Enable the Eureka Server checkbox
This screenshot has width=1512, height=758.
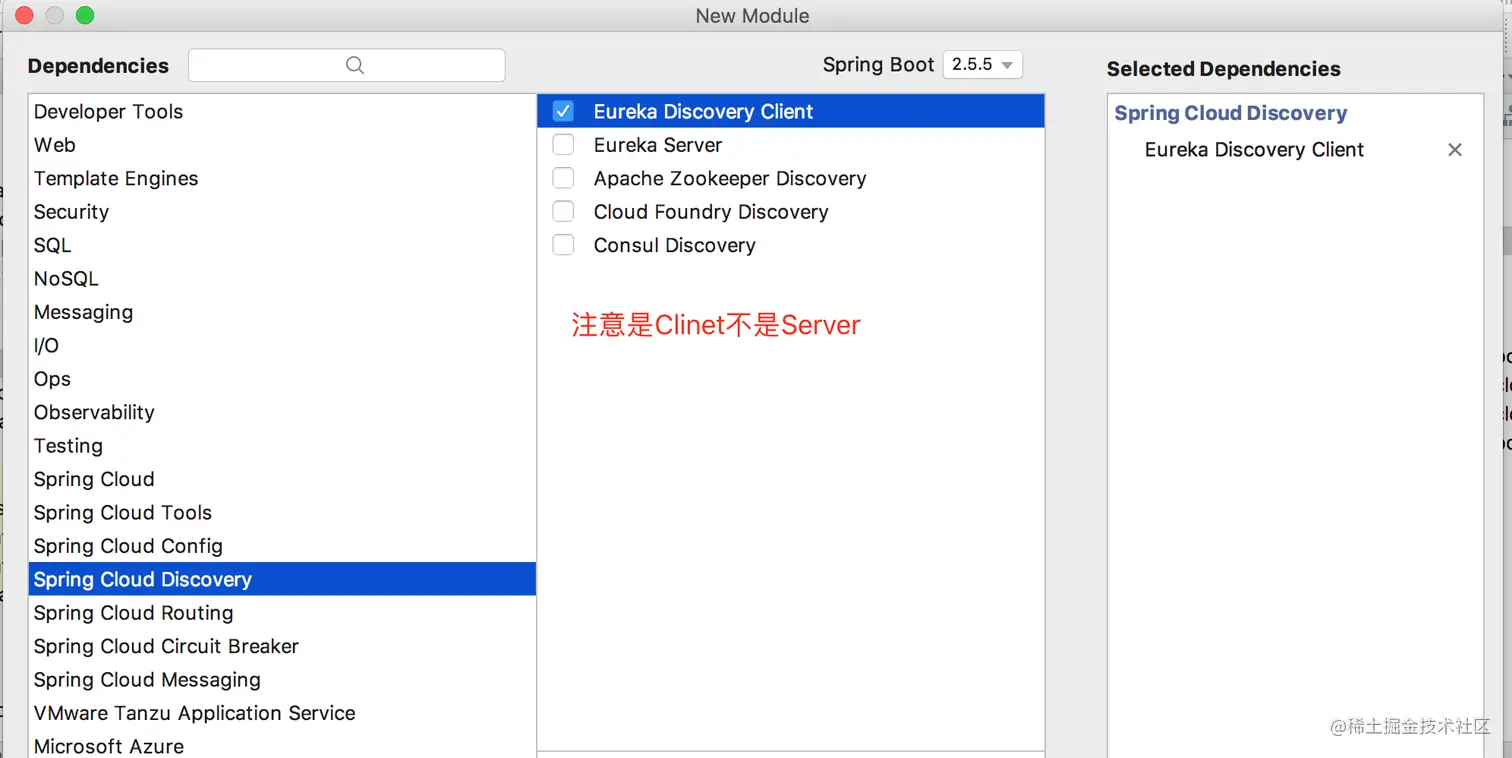click(563, 145)
